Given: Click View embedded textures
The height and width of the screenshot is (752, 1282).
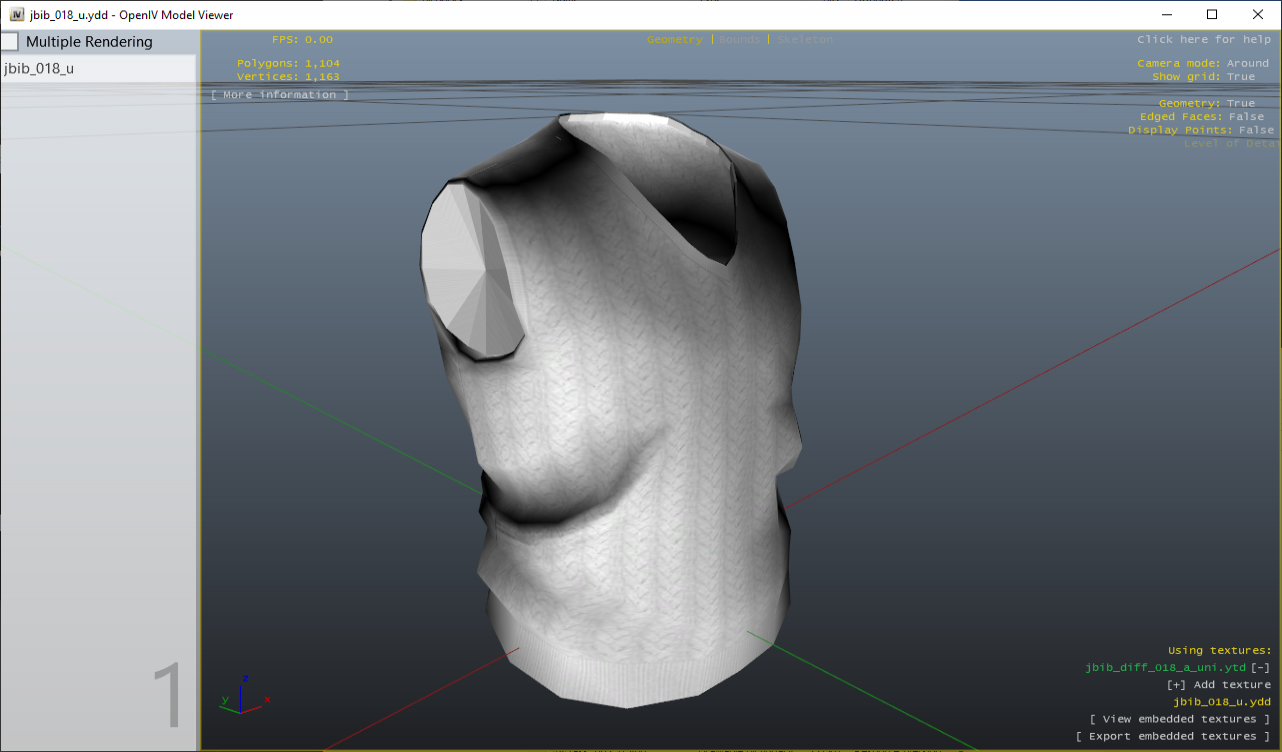Looking at the screenshot, I should click(x=1180, y=718).
